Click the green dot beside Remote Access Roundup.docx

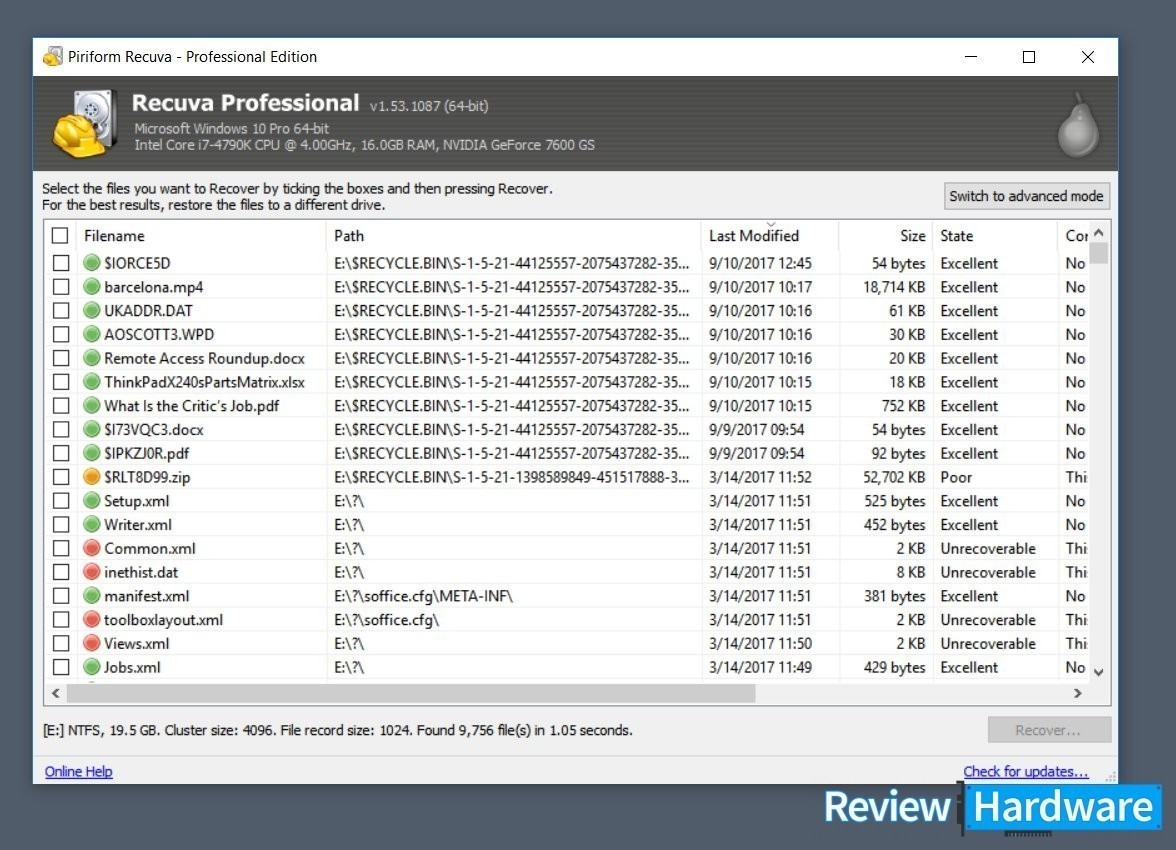click(x=92, y=359)
